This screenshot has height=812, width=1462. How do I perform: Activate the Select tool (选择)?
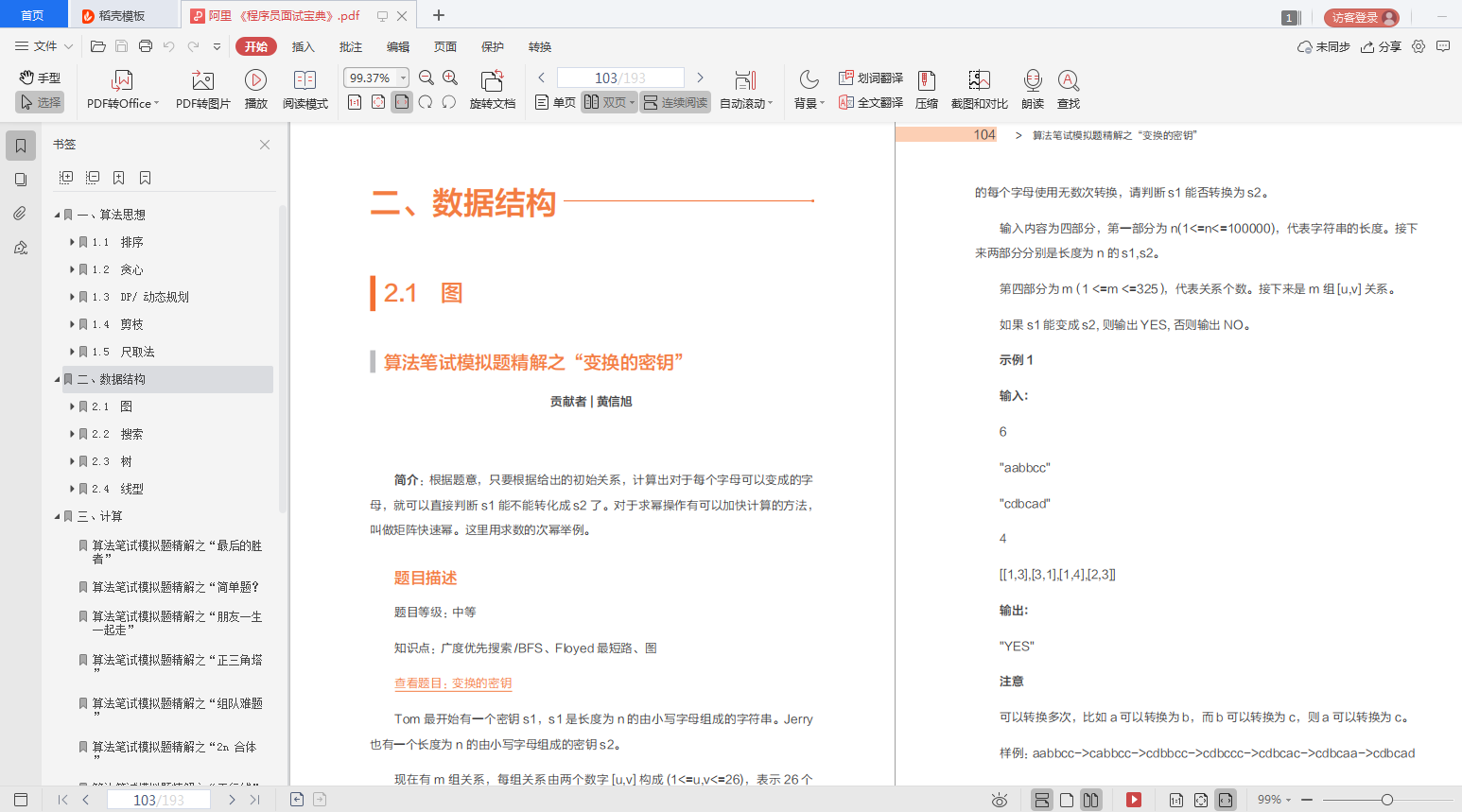click(40, 102)
